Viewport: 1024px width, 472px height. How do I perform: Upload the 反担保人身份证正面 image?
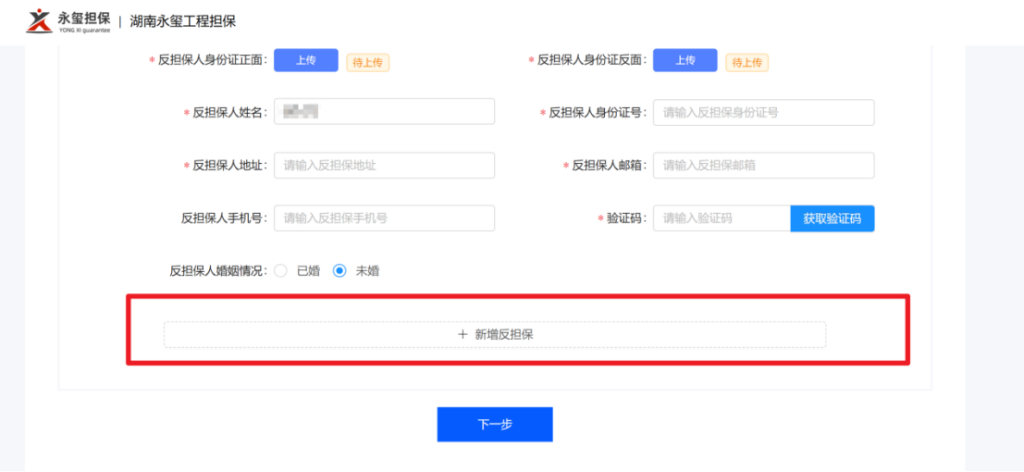[x=306, y=60]
